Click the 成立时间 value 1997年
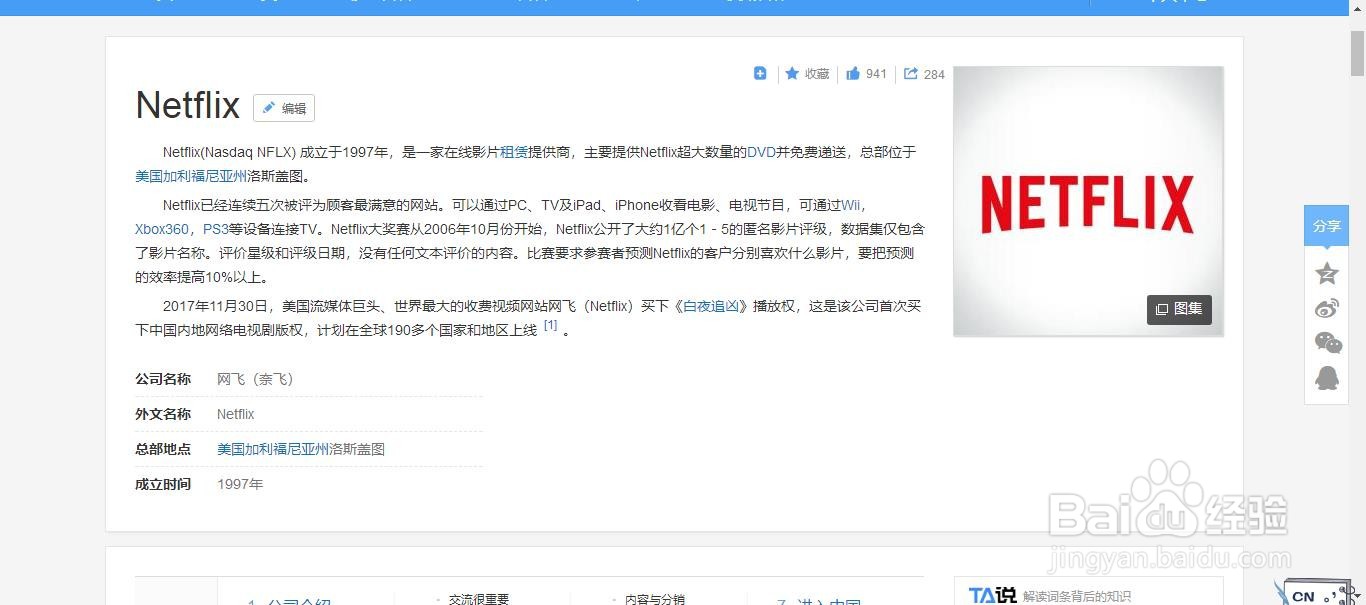 240,484
